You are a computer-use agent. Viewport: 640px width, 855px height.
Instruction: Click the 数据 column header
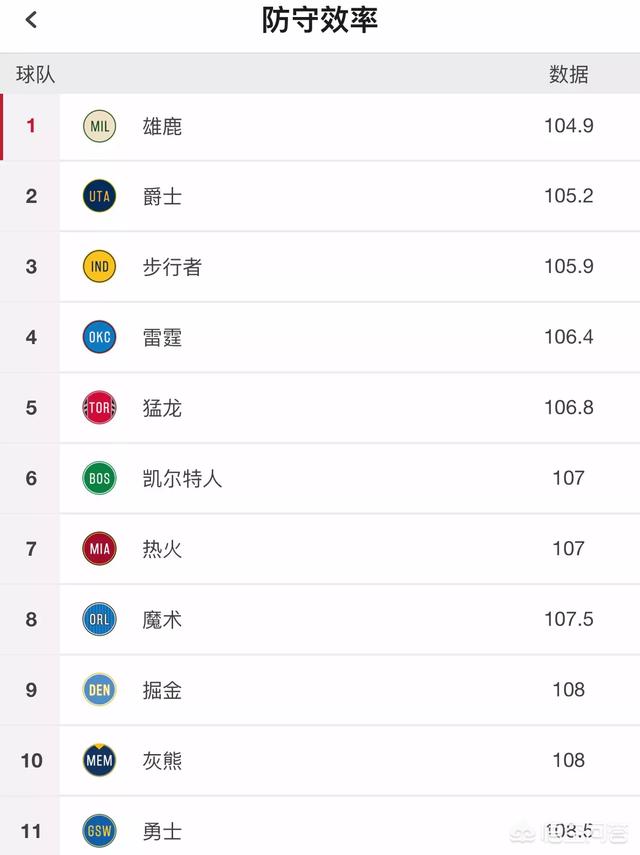(569, 74)
